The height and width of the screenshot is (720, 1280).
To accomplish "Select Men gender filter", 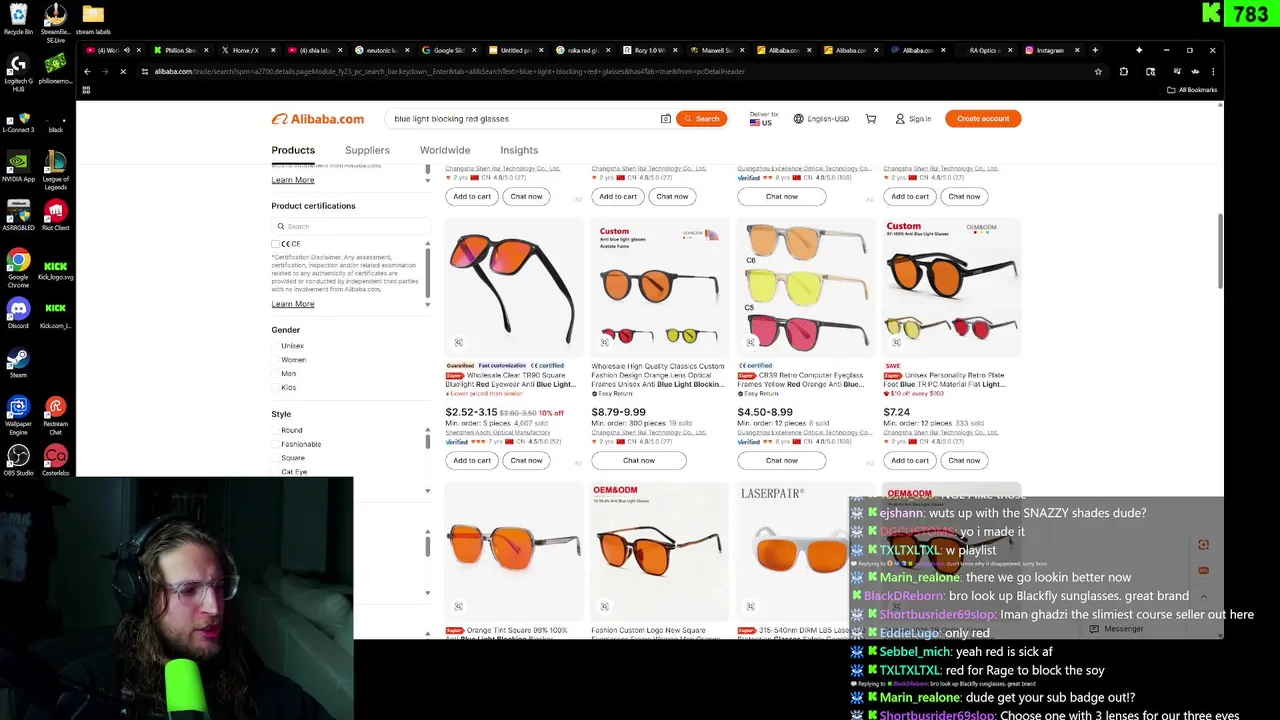I will (276, 374).
